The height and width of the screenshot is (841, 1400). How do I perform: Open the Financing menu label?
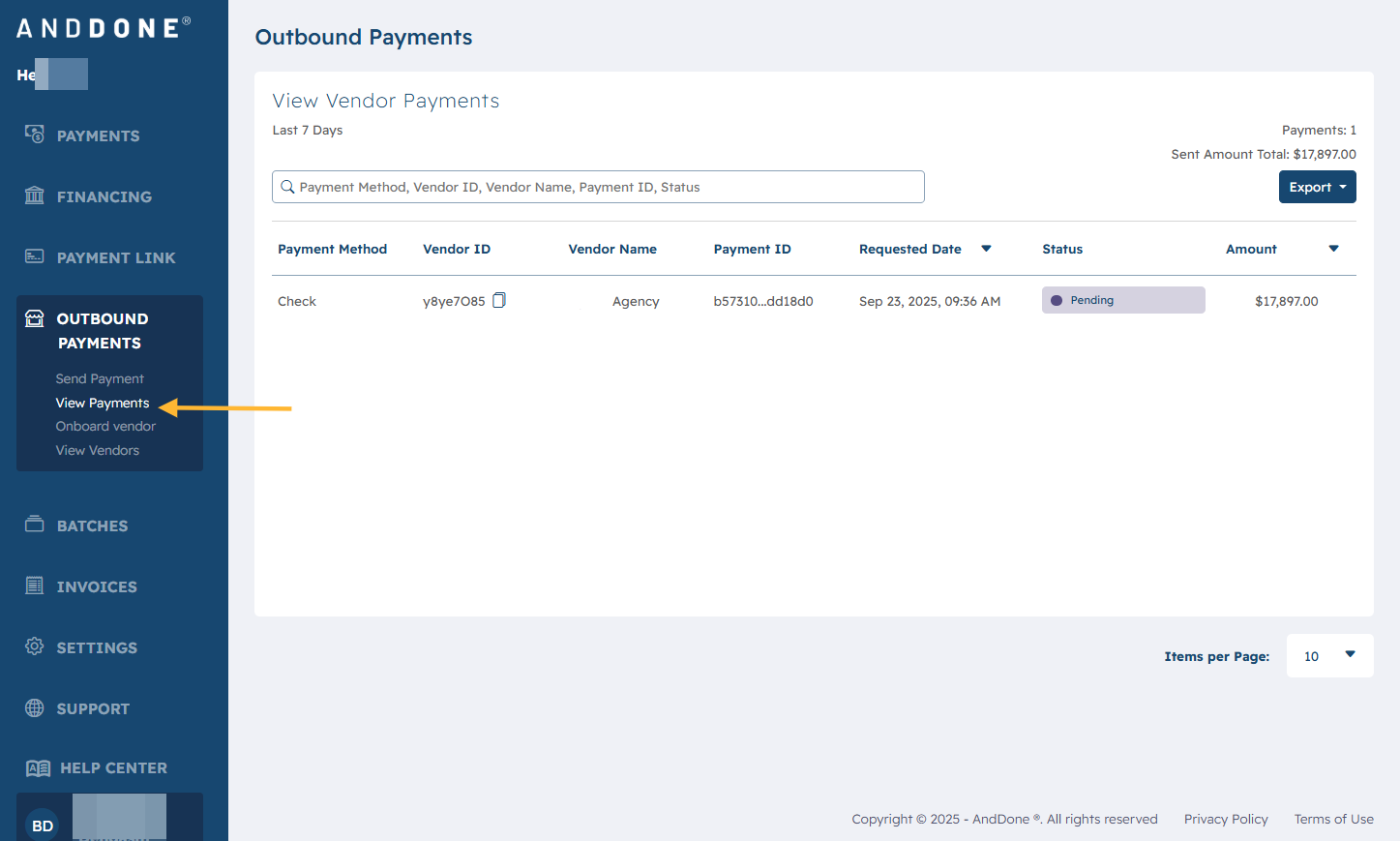(104, 196)
